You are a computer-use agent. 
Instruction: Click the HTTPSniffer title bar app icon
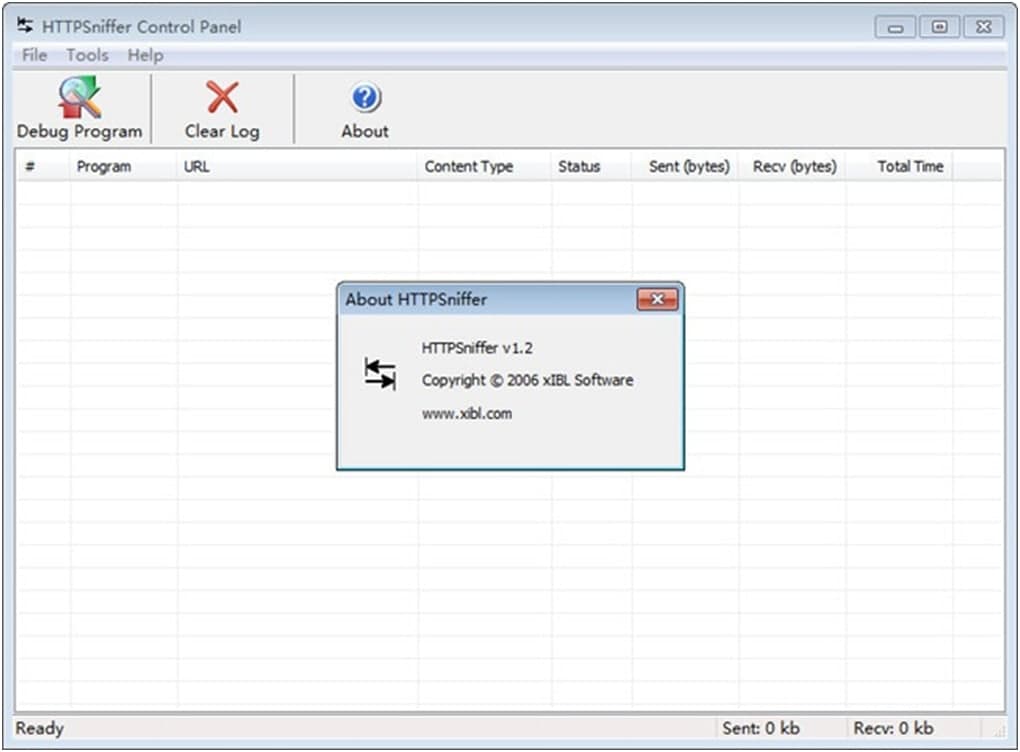[25, 26]
